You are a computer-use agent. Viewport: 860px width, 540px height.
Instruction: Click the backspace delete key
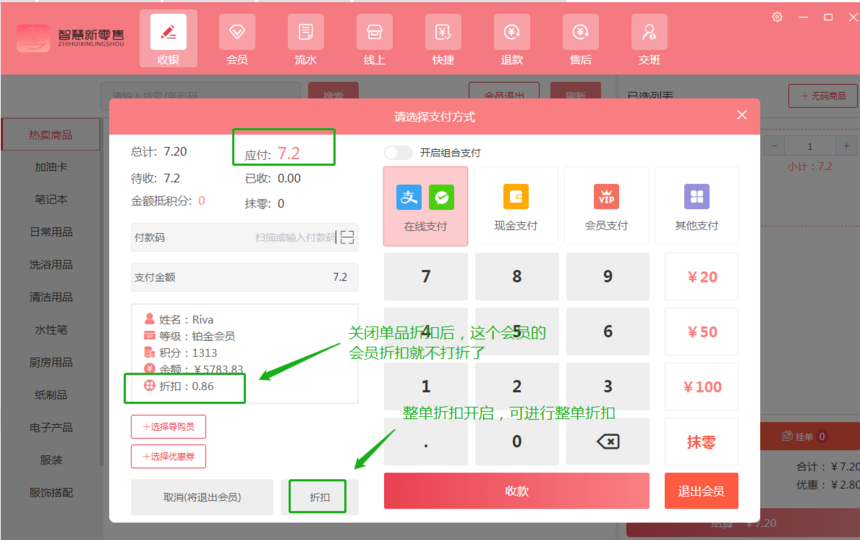click(608, 441)
